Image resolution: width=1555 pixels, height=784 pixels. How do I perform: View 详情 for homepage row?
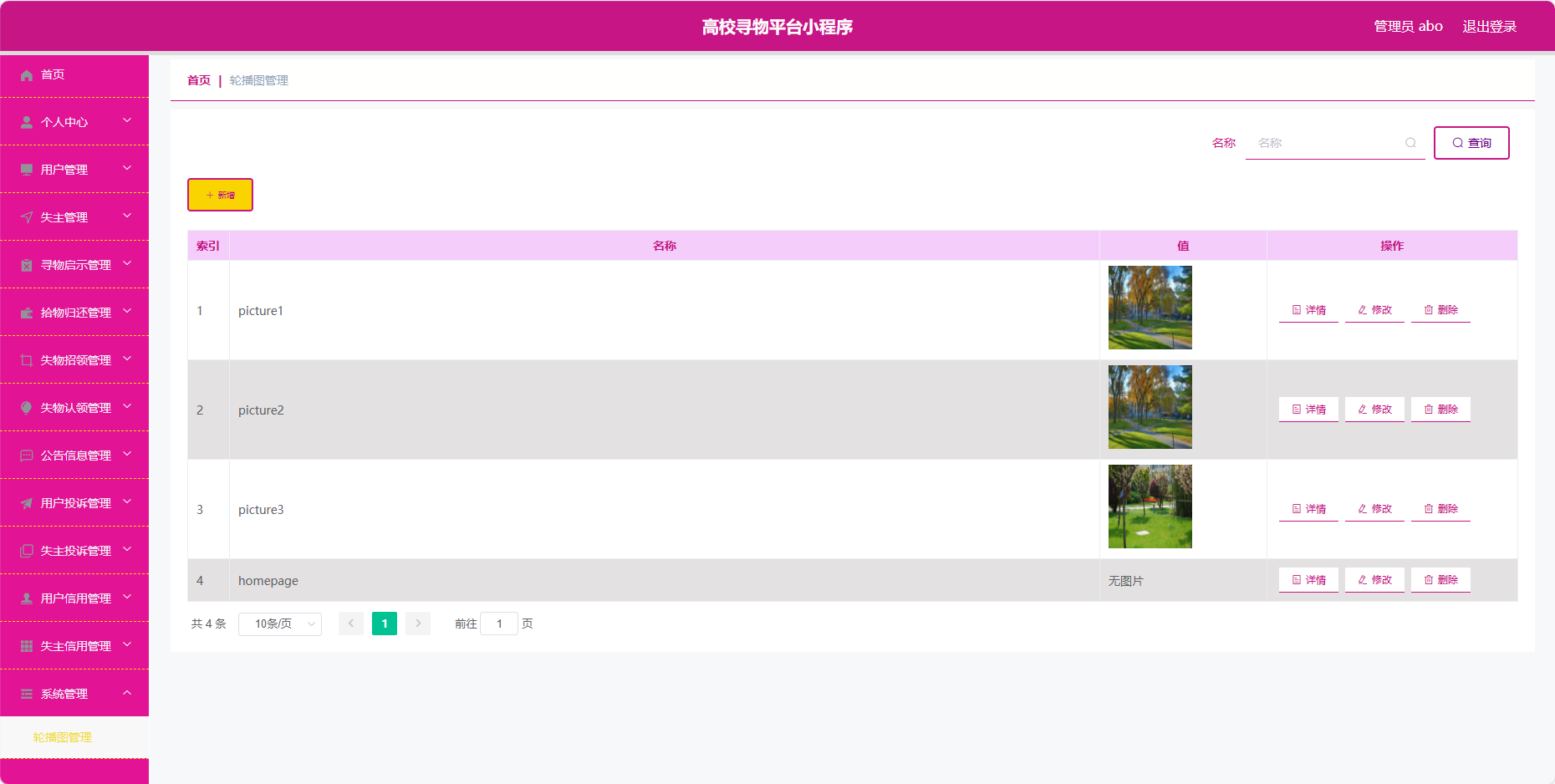tap(1308, 580)
